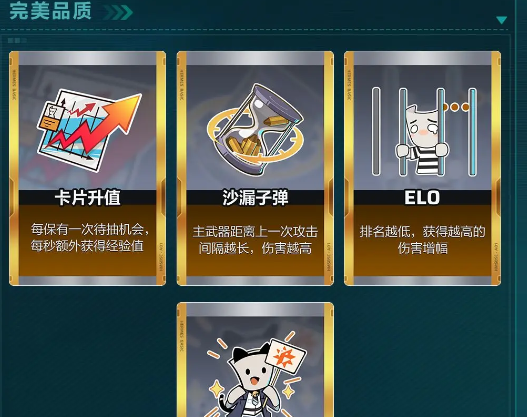Click the 沙漏子弹 description about attack interval
This screenshot has width=527, height=417.
pyautogui.click(x=255, y=240)
